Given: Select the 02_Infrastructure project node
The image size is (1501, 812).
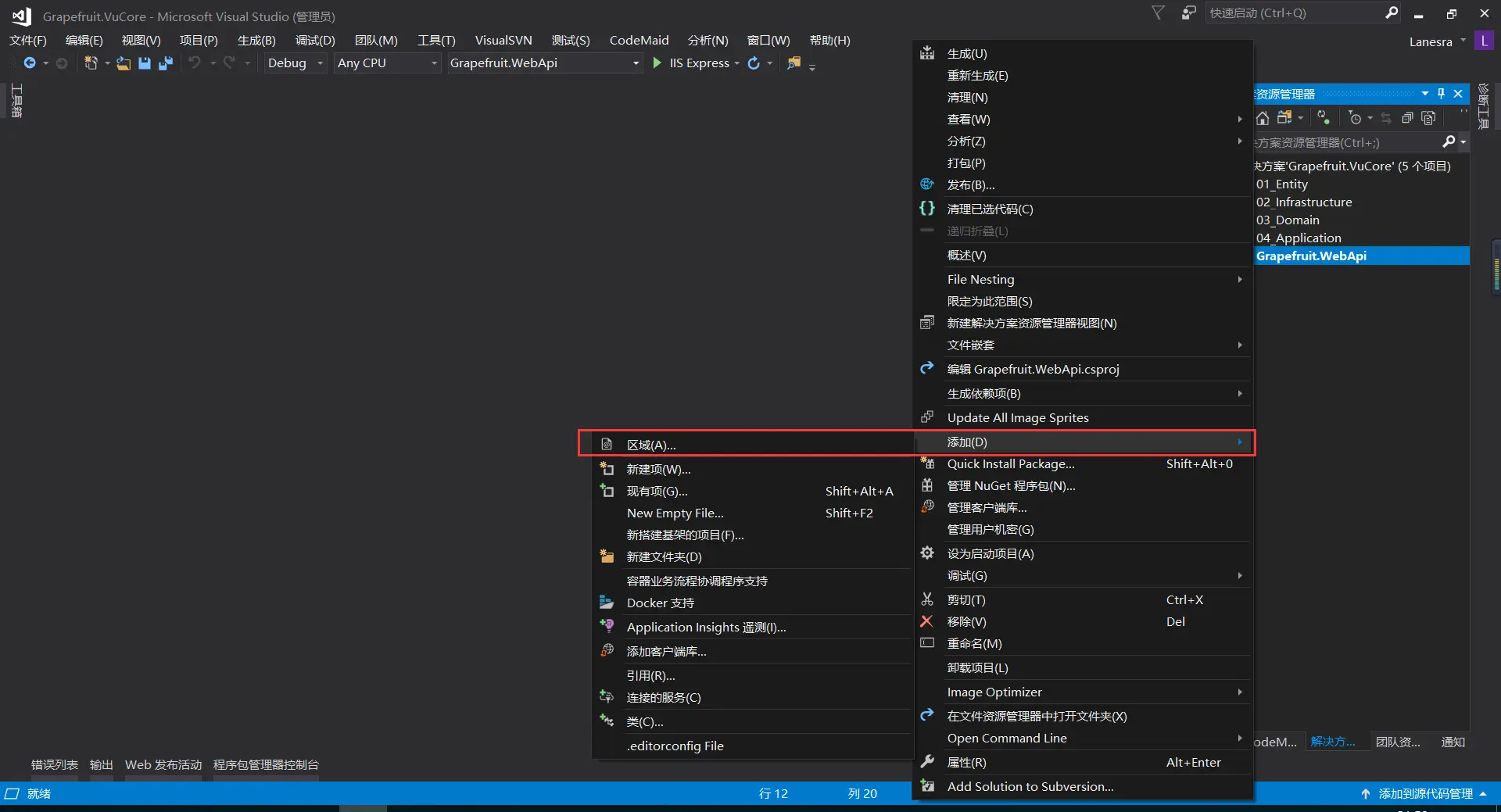Looking at the screenshot, I should (1304, 202).
